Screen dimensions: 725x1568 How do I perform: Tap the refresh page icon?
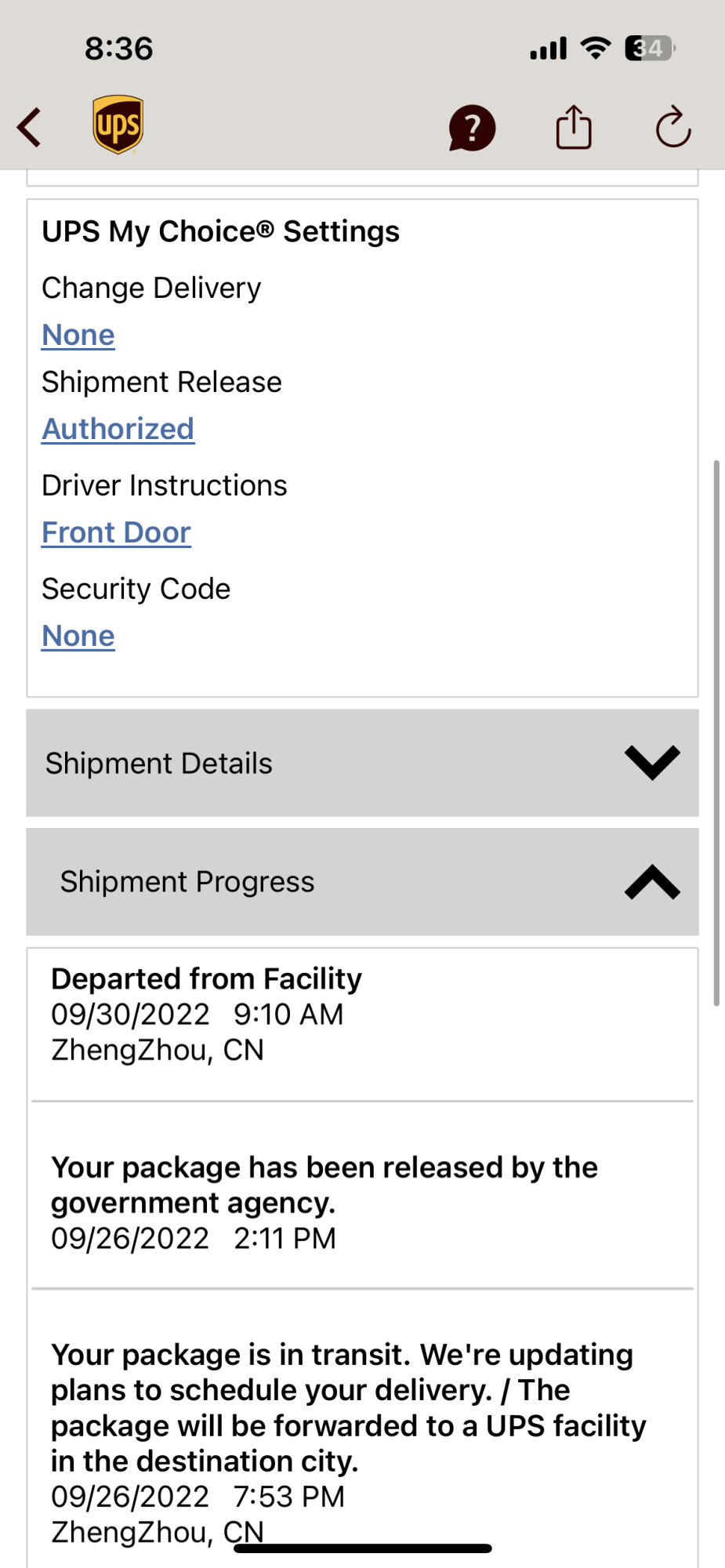[x=672, y=127]
